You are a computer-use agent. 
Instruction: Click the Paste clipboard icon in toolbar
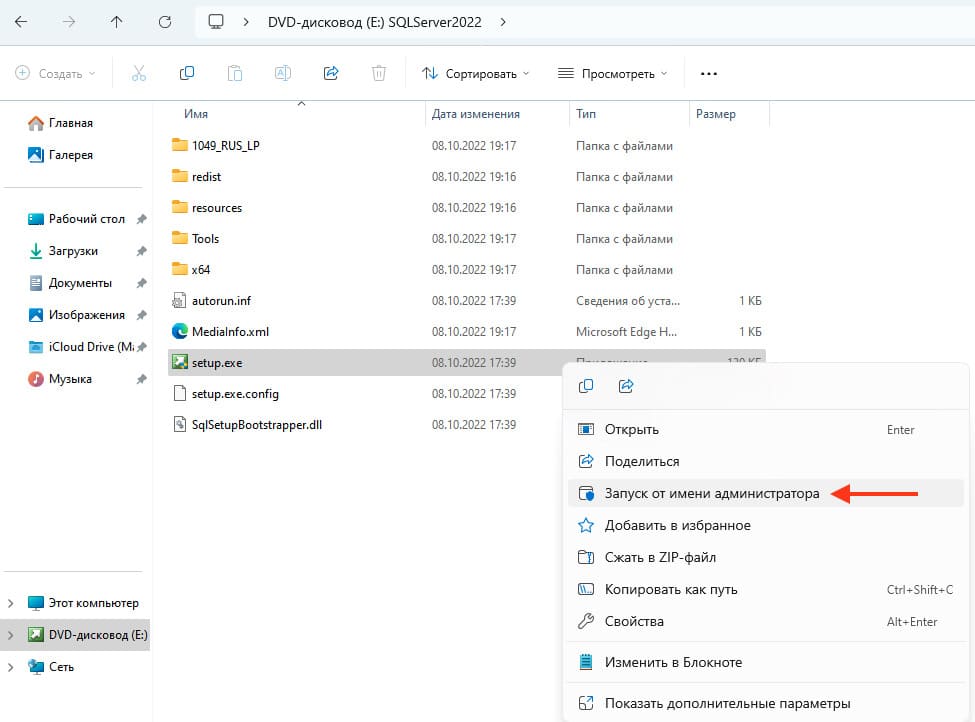coord(234,73)
